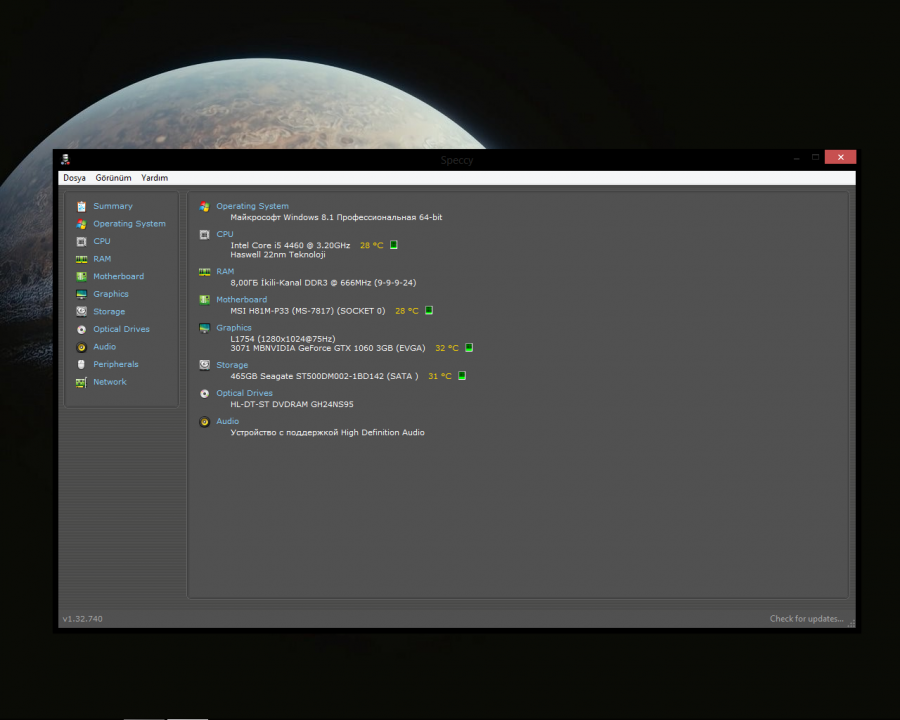Click the Check for updates link

click(806, 619)
